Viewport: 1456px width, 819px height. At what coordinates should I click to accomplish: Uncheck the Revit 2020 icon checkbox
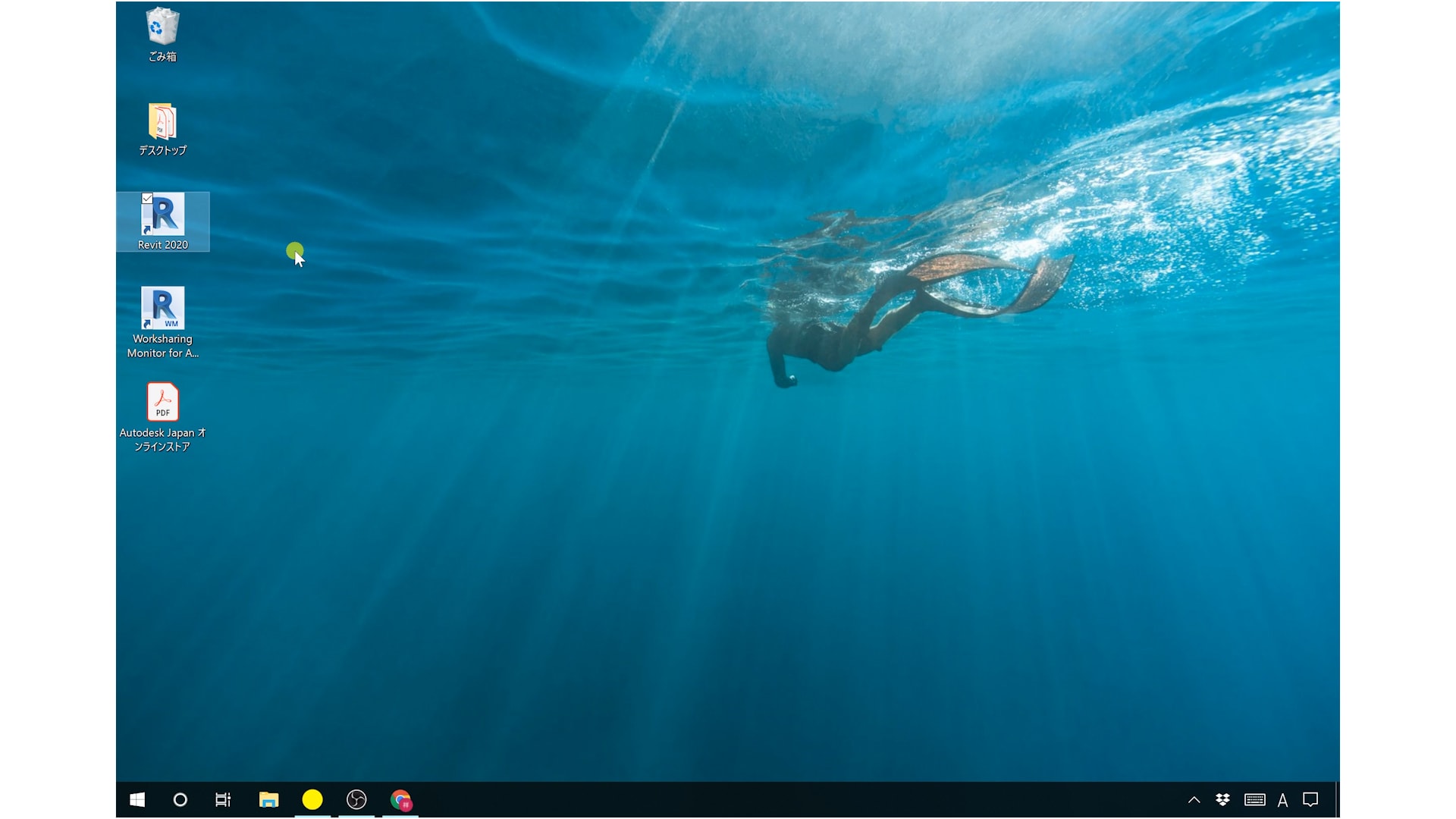pyautogui.click(x=147, y=199)
